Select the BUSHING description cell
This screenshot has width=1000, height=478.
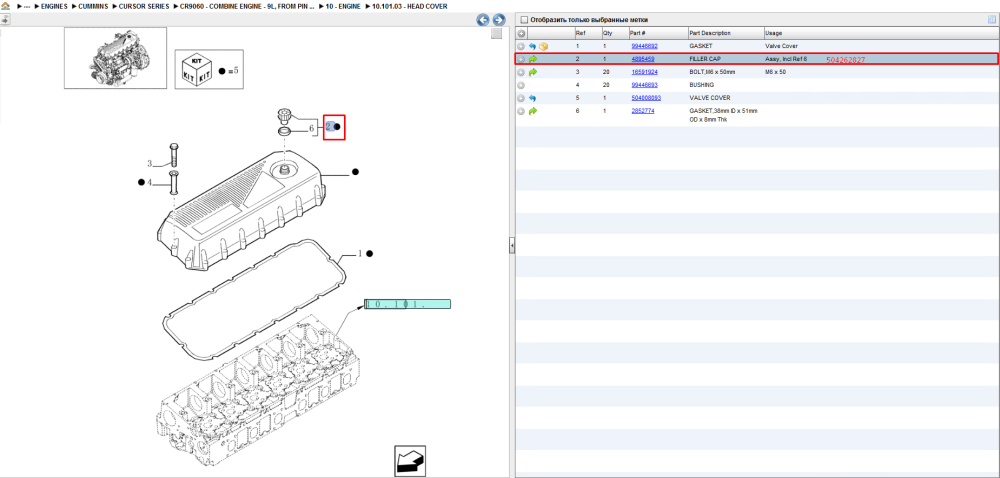(702, 85)
